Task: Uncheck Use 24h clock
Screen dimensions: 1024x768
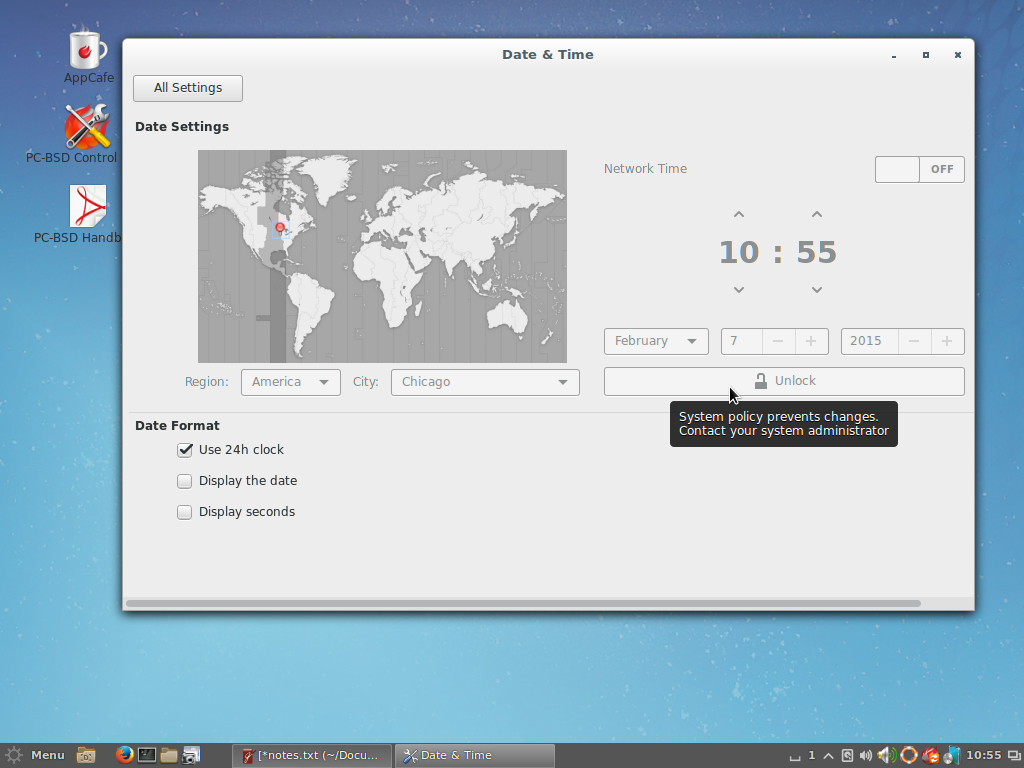Action: click(x=185, y=450)
